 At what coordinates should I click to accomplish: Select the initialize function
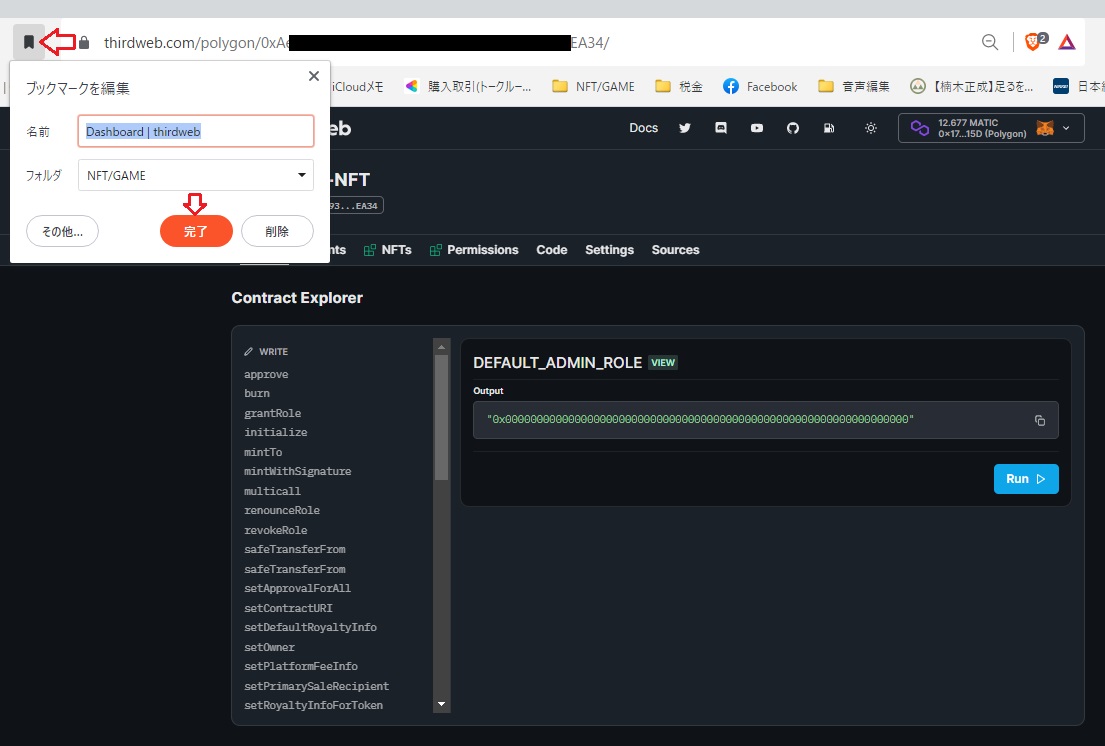(276, 432)
